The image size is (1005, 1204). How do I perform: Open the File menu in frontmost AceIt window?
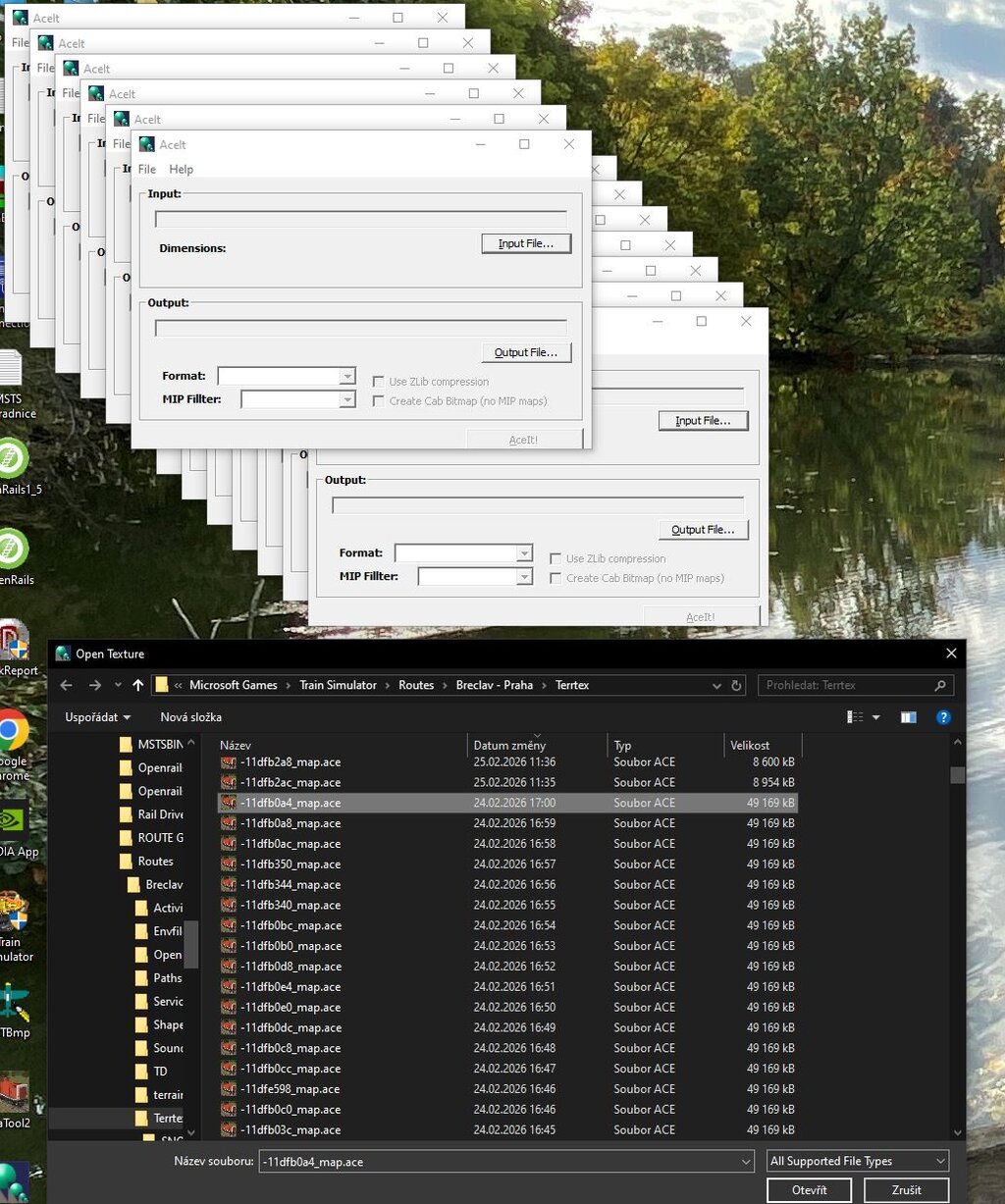pos(147,170)
